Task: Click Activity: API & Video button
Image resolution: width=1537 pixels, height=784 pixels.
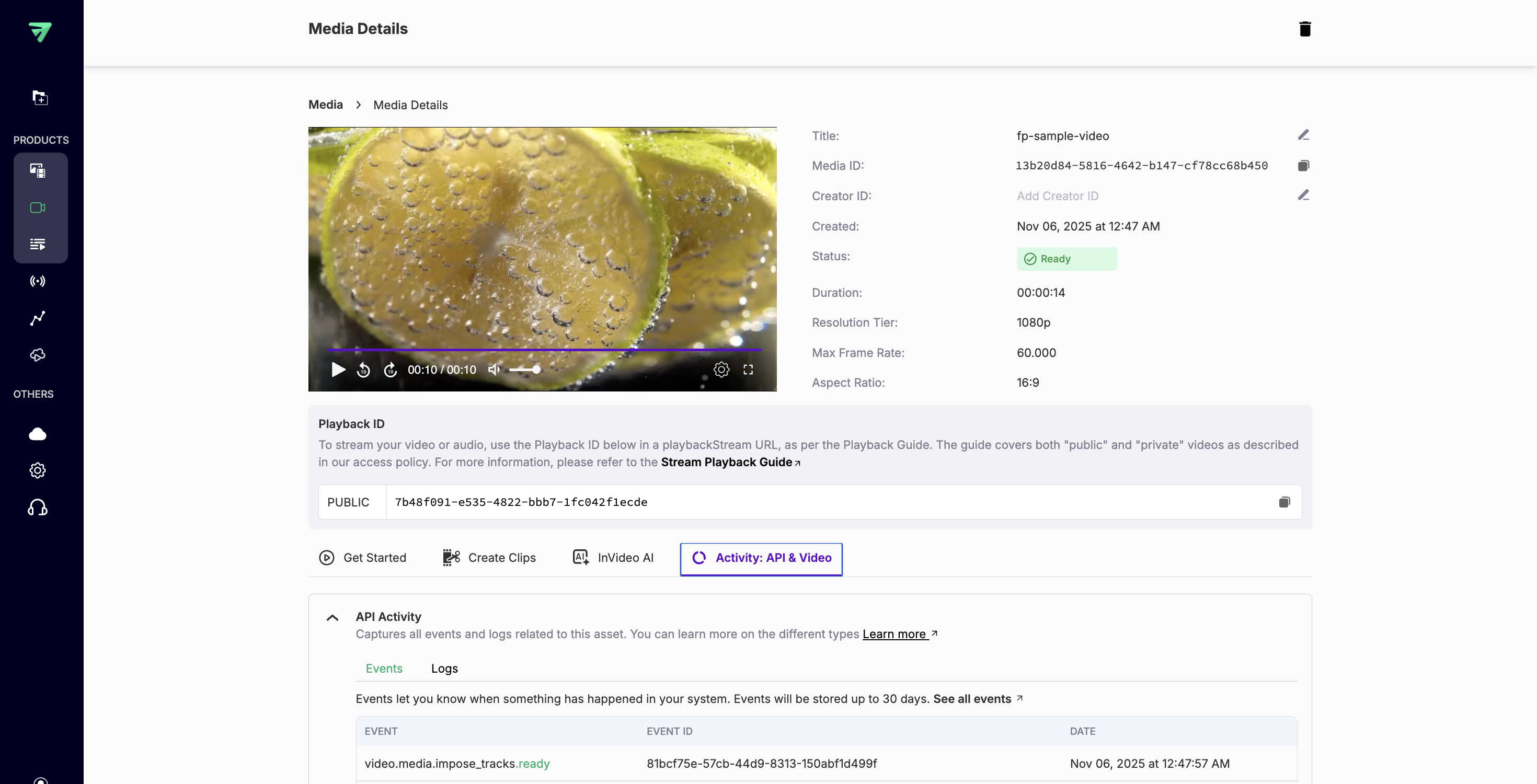Action: [760, 558]
